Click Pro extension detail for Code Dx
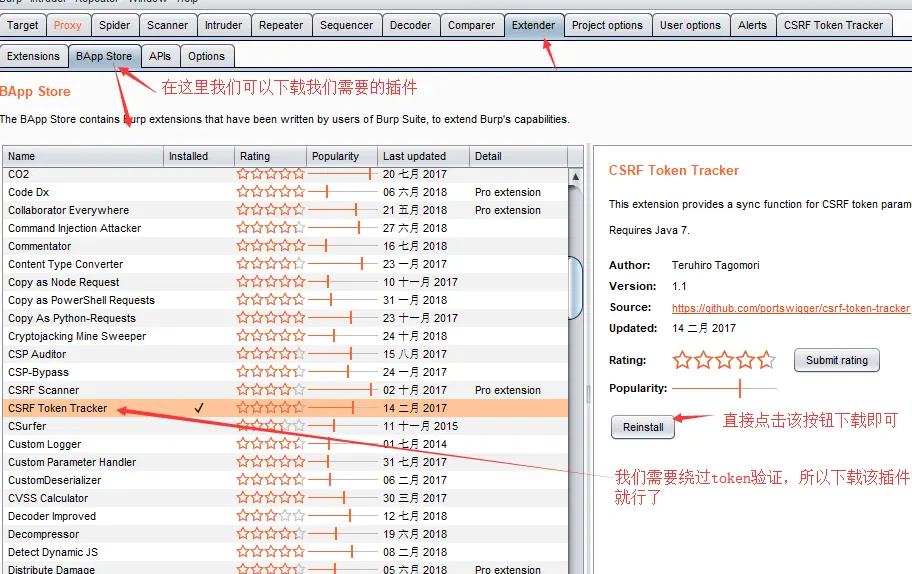 (x=508, y=192)
